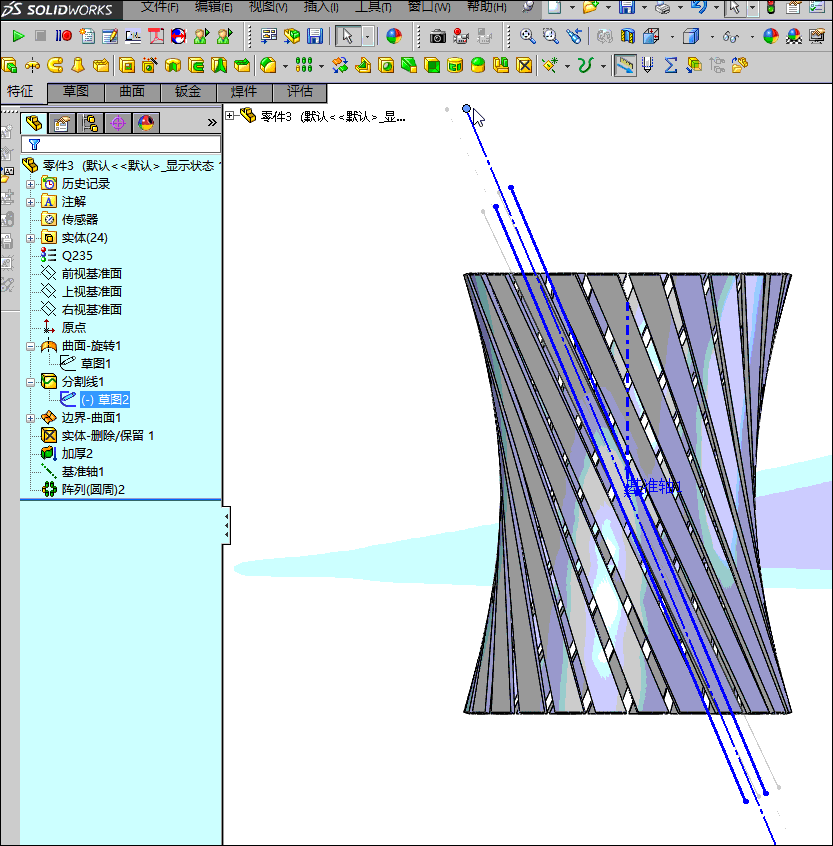This screenshot has height=846, width=833.
Task: Select Zoom to Fit magnifier icon
Action: tap(527, 36)
